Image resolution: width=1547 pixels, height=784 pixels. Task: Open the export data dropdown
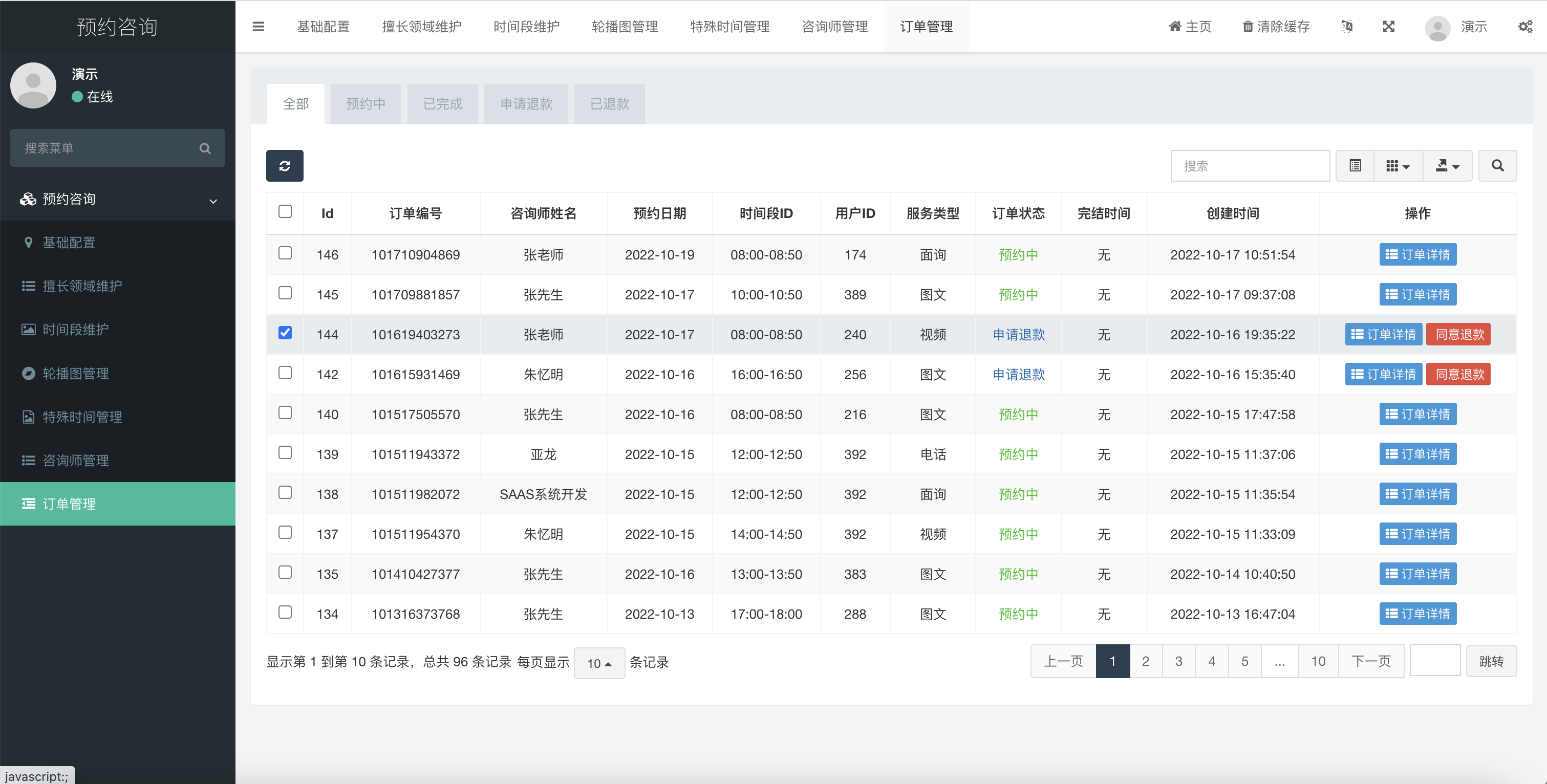tap(1447, 166)
